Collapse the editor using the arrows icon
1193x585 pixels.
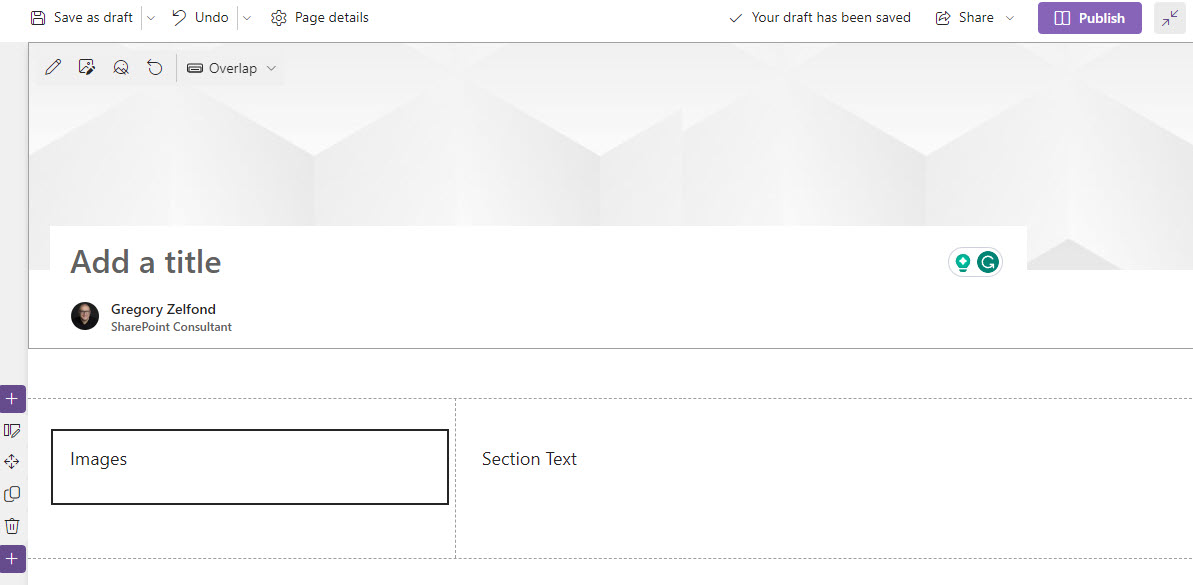click(1169, 18)
